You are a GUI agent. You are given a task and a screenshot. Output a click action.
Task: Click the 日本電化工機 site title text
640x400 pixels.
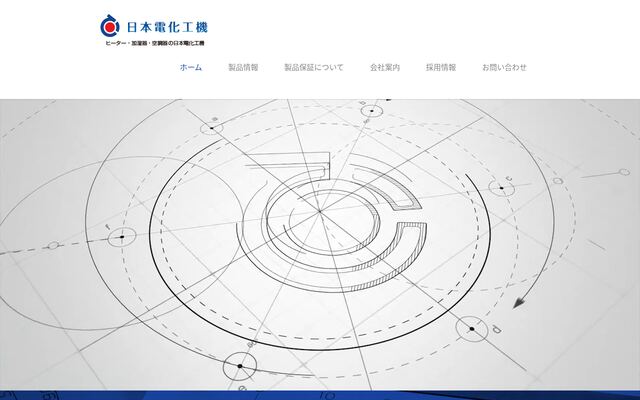167,27
